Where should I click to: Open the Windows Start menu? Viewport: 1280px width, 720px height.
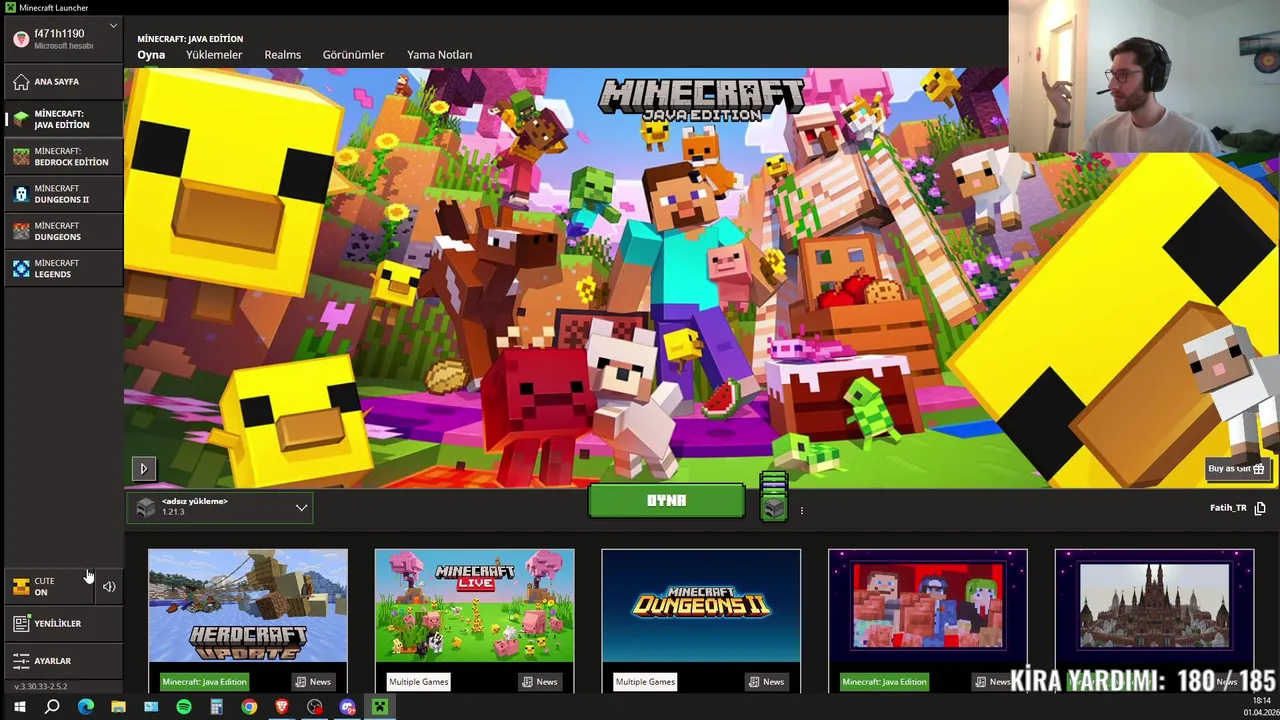tap(19, 707)
